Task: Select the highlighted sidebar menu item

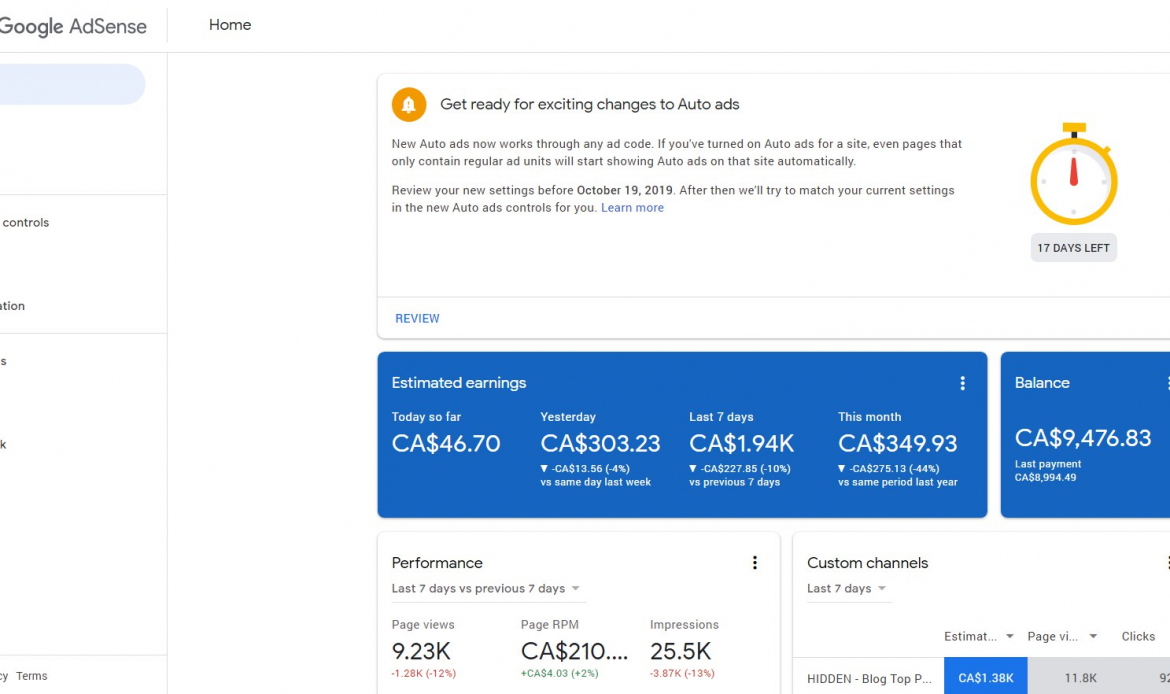Action: [72, 84]
